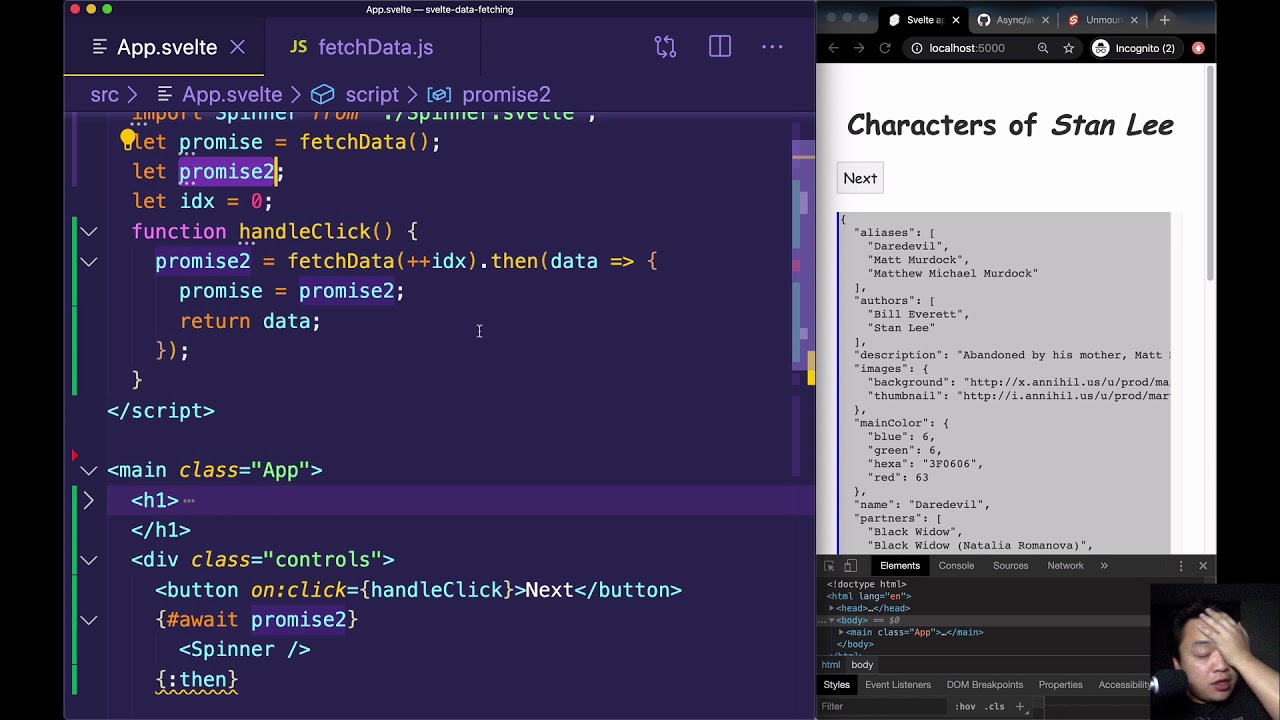Open the Styles pane tab
Viewport: 1280px width, 720px height.
click(x=836, y=685)
